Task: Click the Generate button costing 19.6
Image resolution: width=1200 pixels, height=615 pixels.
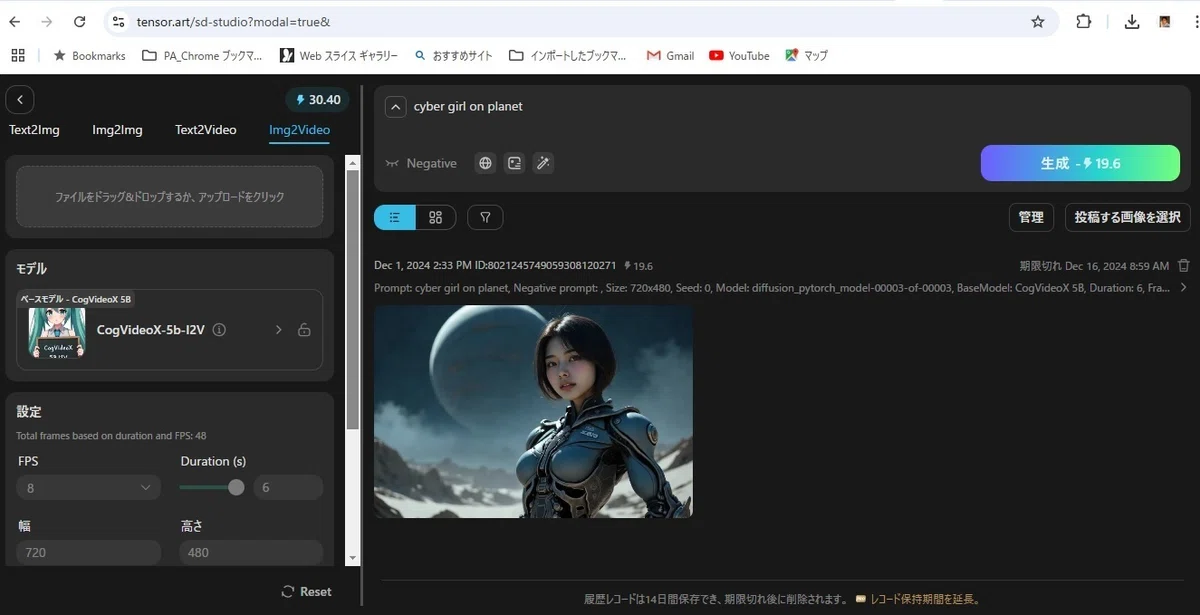Action: point(1080,163)
